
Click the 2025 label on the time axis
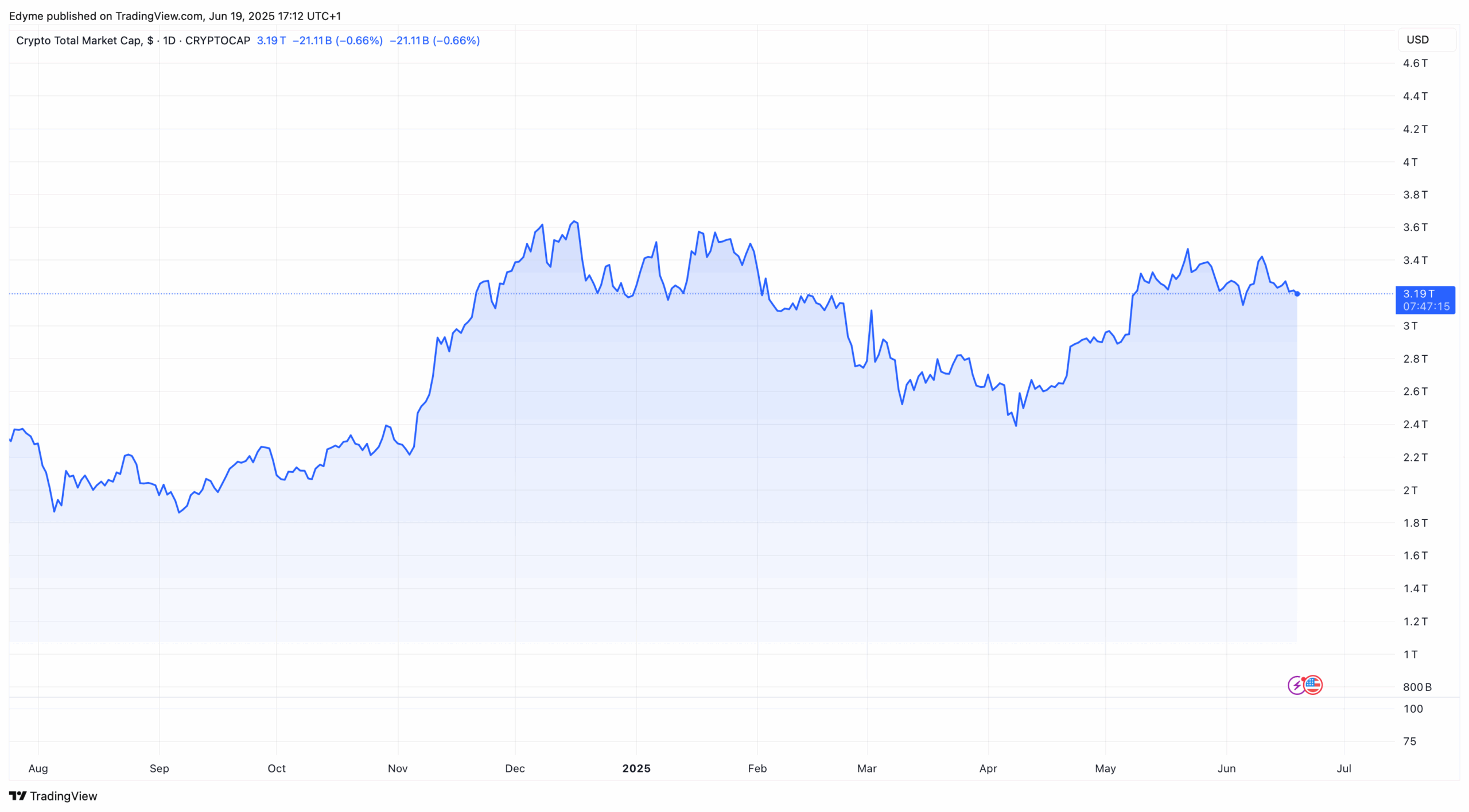click(x=636, y=768)
